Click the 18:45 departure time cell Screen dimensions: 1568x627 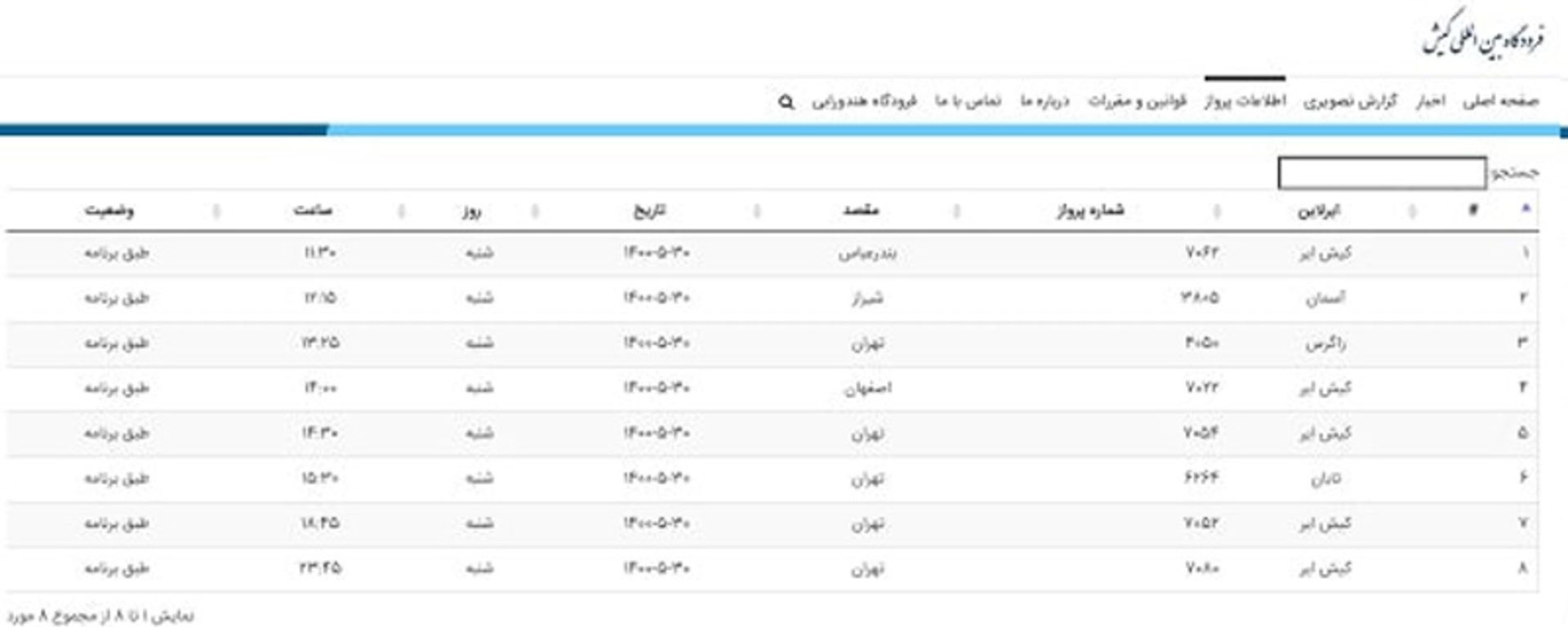(x=320, y=523)
